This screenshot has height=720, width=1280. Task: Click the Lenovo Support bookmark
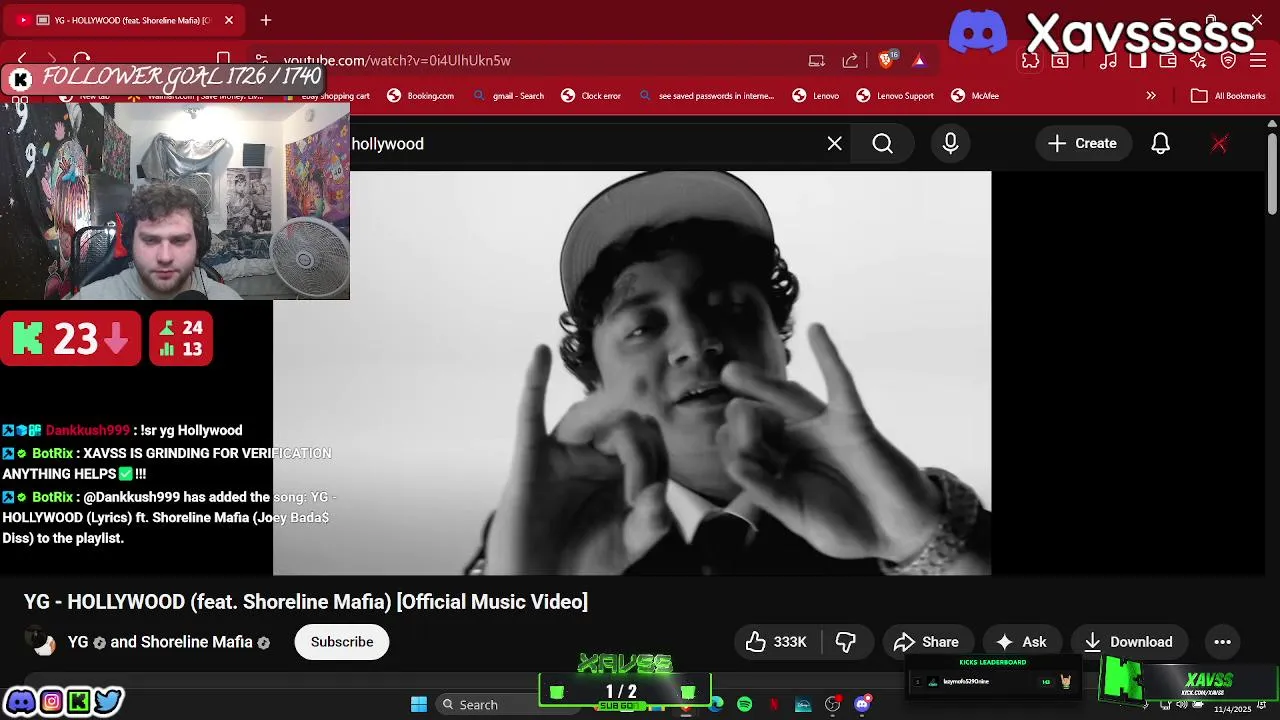[x=895, y=96]
